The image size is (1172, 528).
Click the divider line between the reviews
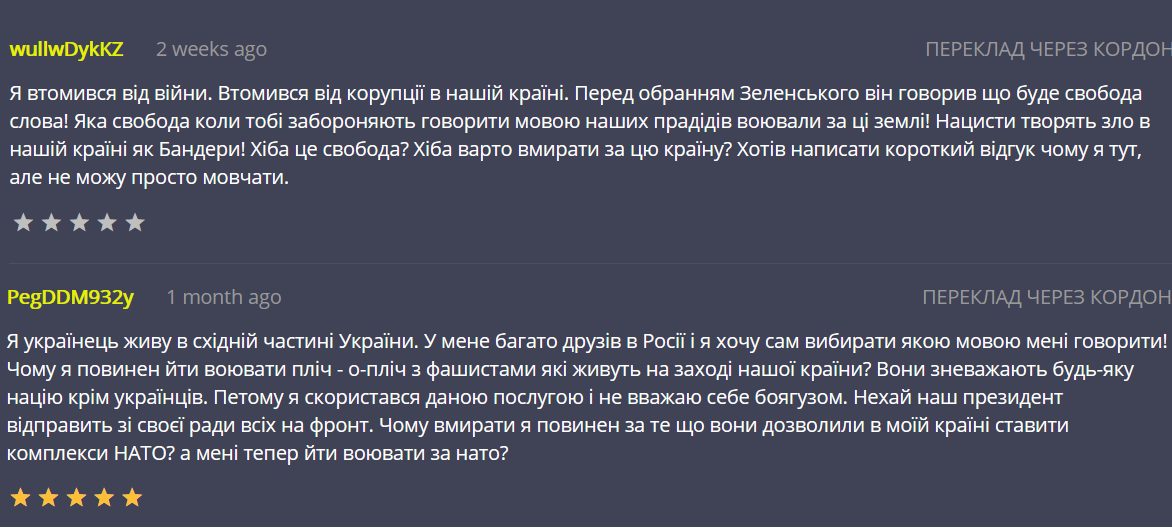pyautogui.click(x=590, y=263)
